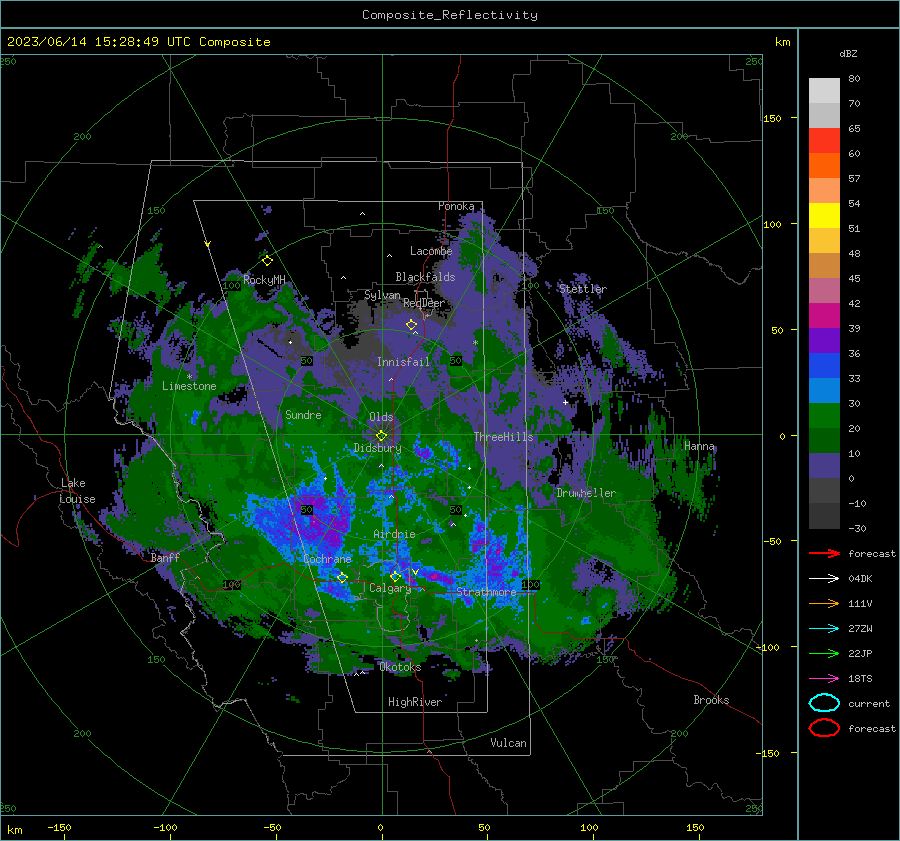Viewport: 900px width, 841px height.
Task: Click the Lacombe city label
Action: click(x=431, y=251)
